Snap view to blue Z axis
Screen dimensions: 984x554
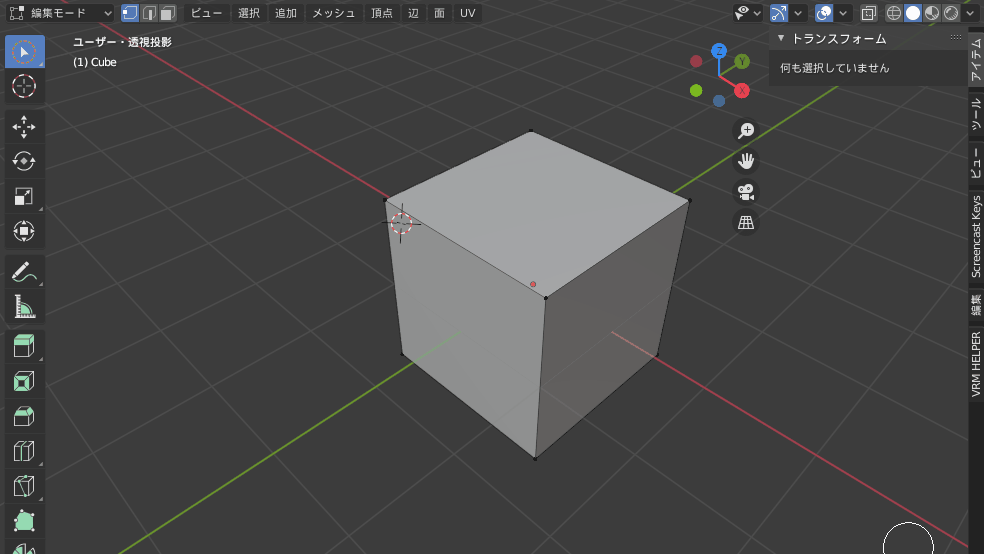pos(719,51)
